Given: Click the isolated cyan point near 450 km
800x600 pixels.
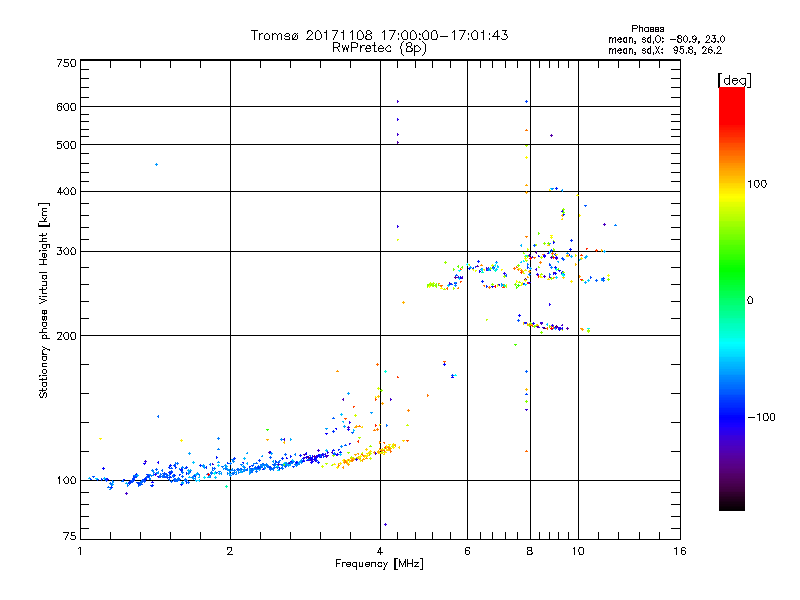Looking at the screenshot, I should pyautogui.click(x=156, y=164).
